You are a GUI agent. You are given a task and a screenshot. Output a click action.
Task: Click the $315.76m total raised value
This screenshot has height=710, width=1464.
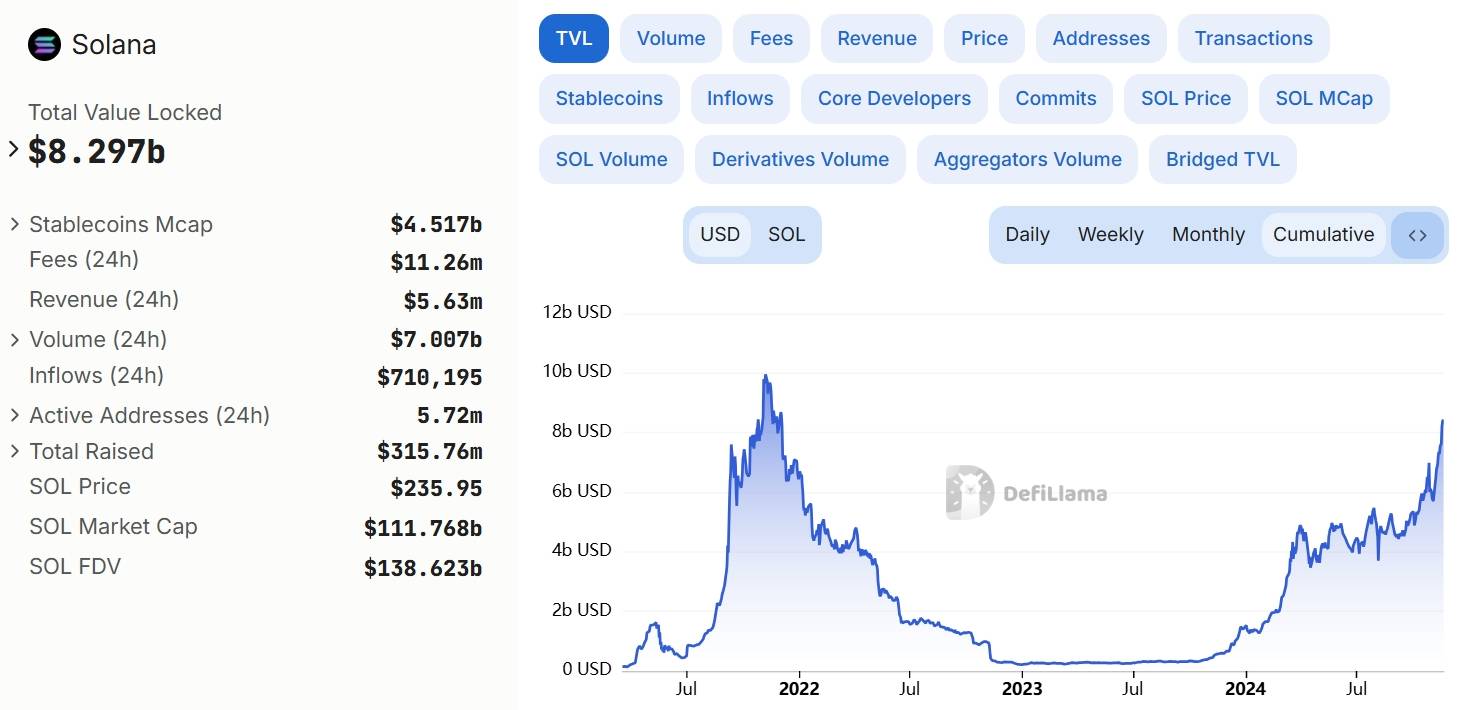coord(430,452)
